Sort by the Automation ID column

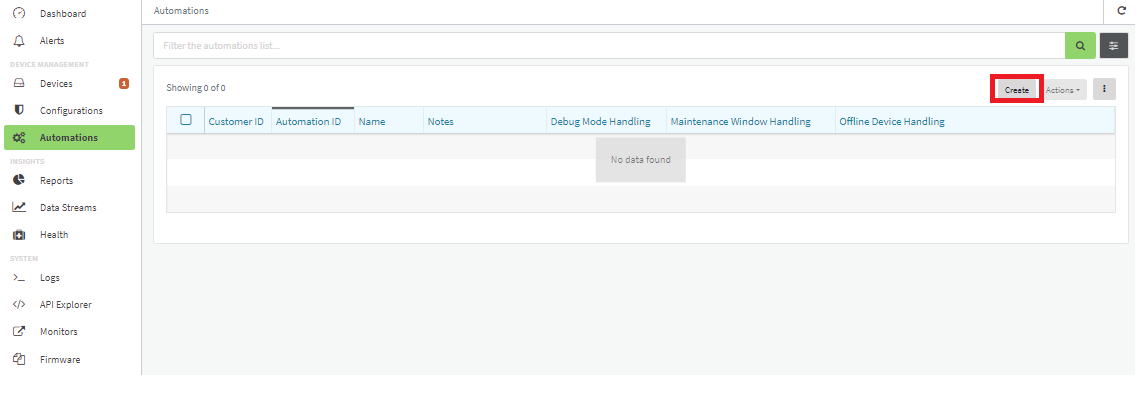pyautogui.click(x=308, y=121)
